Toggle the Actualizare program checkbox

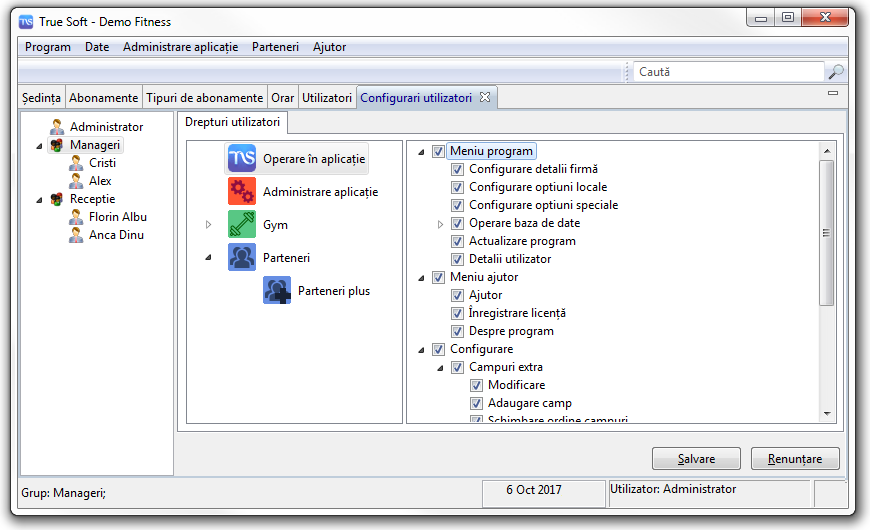[457, 241]
